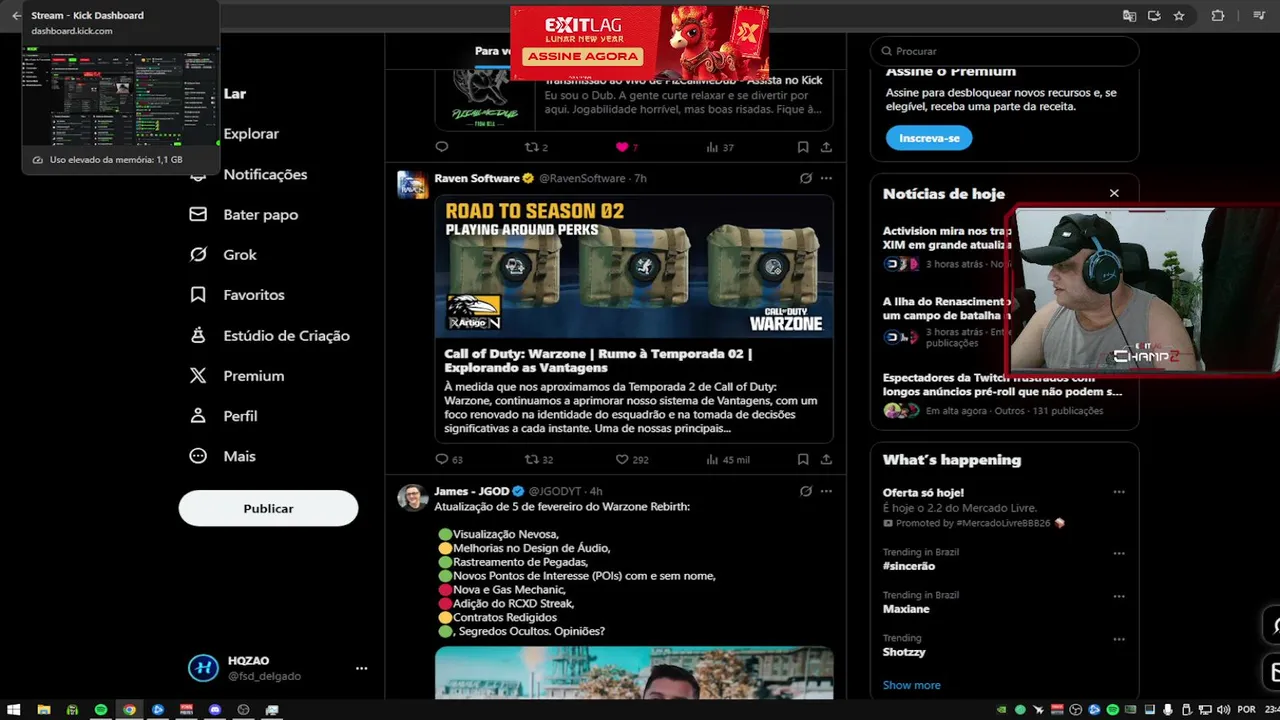This screenshot has width=1280, height=720.
Task: Click the Favoritos bookmark icon
Action: (198, 295)
